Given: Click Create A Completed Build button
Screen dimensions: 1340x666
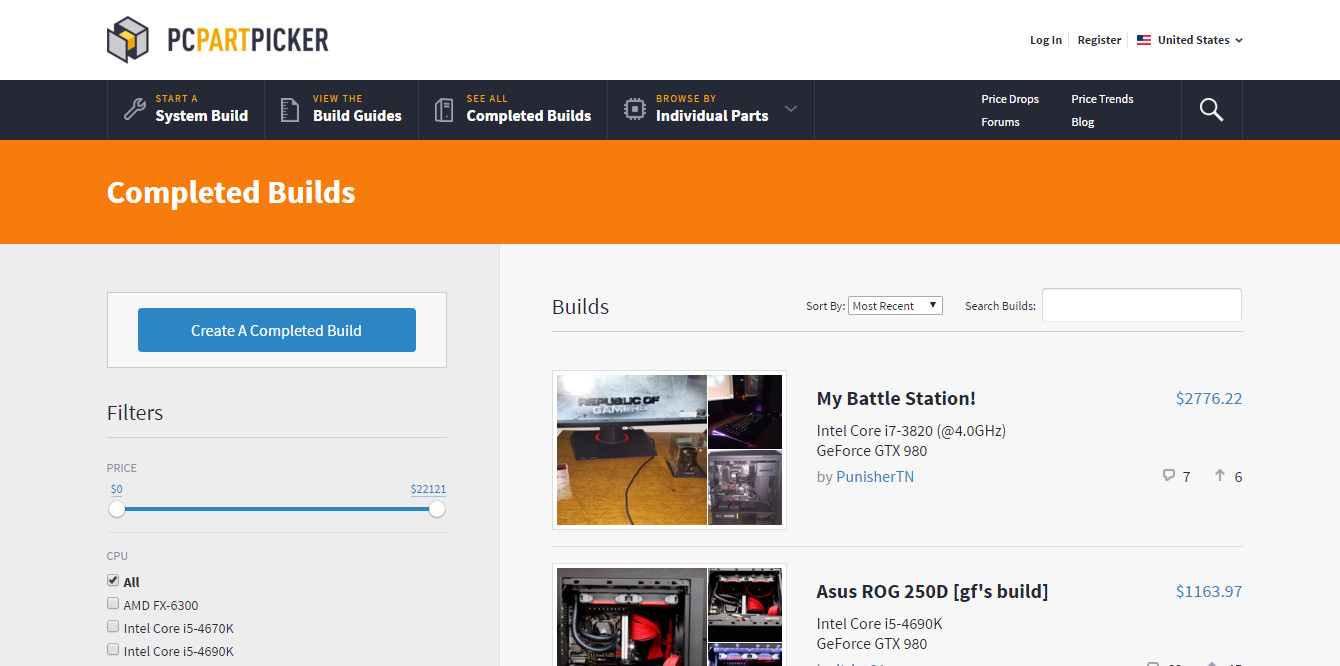Looking at the screenshot, I should (277, 330).
